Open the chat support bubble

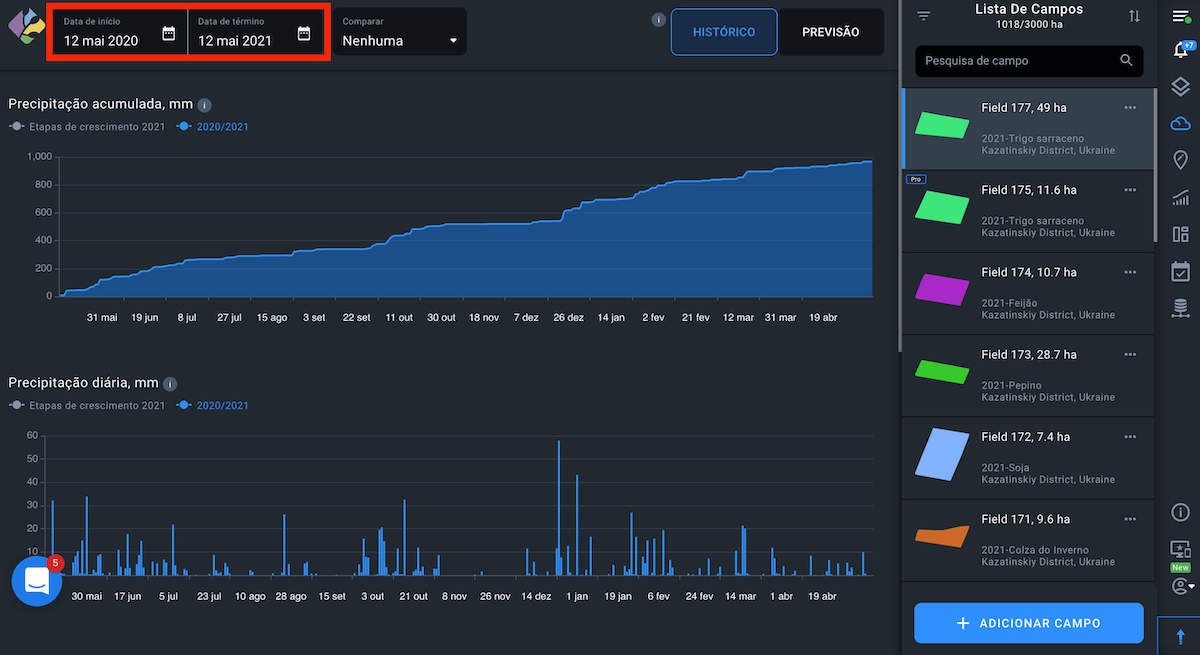(37, 581)
